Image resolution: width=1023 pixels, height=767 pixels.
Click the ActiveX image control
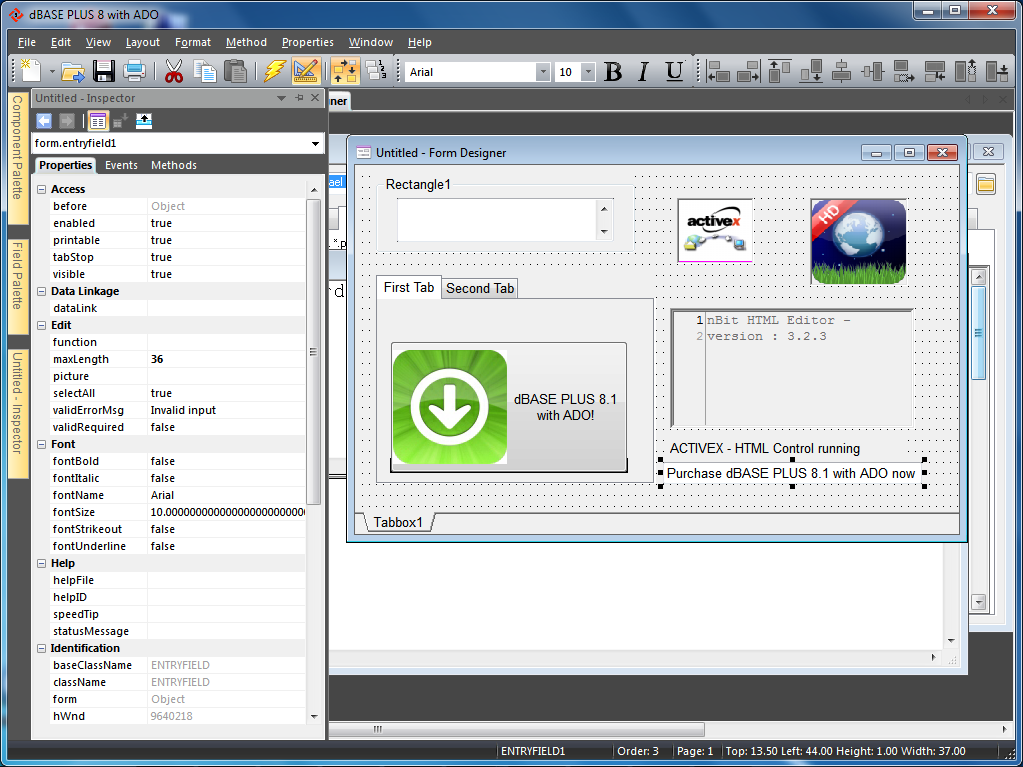715,230
